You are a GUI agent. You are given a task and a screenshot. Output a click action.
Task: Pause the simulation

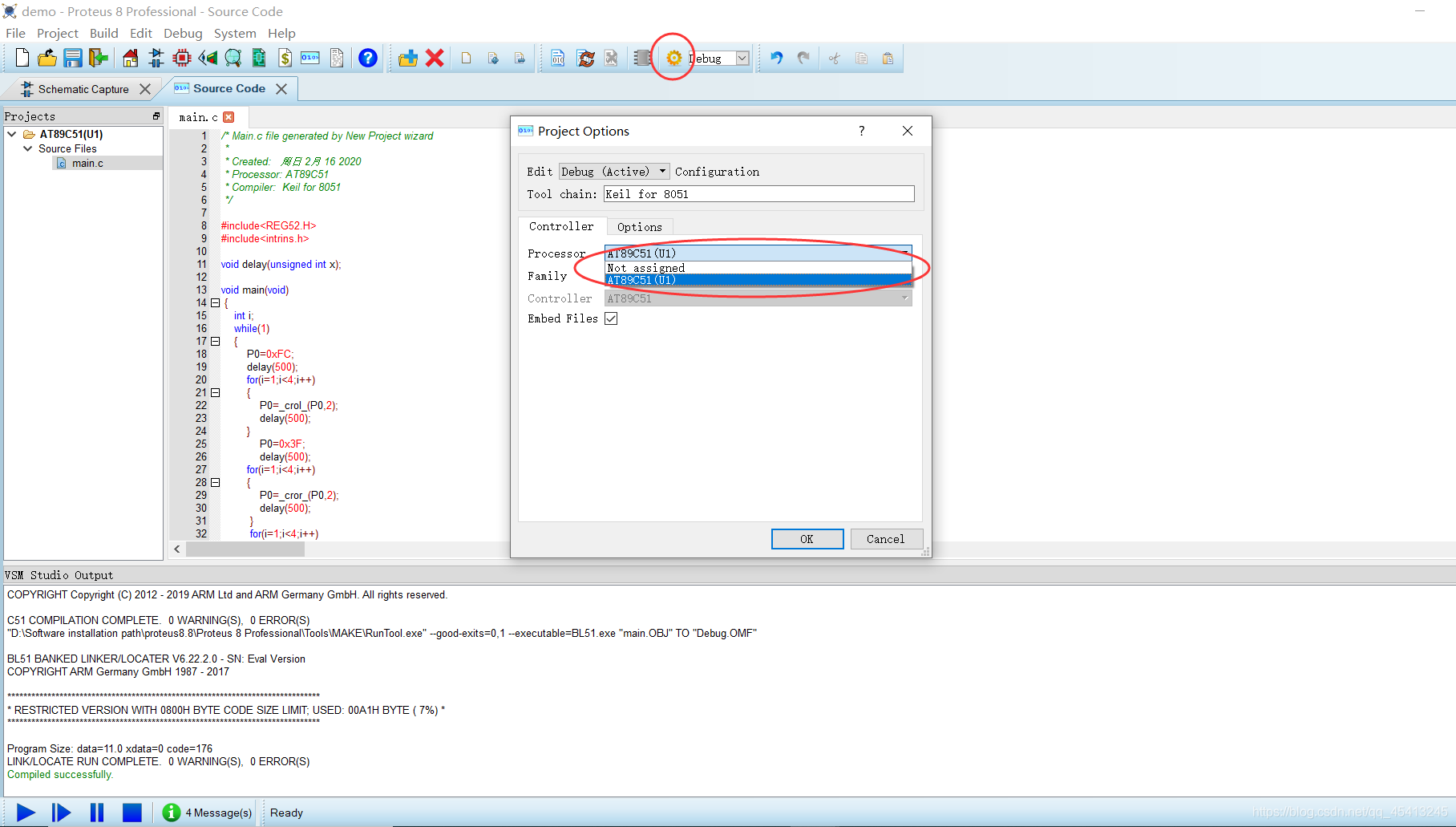[97, 813]
